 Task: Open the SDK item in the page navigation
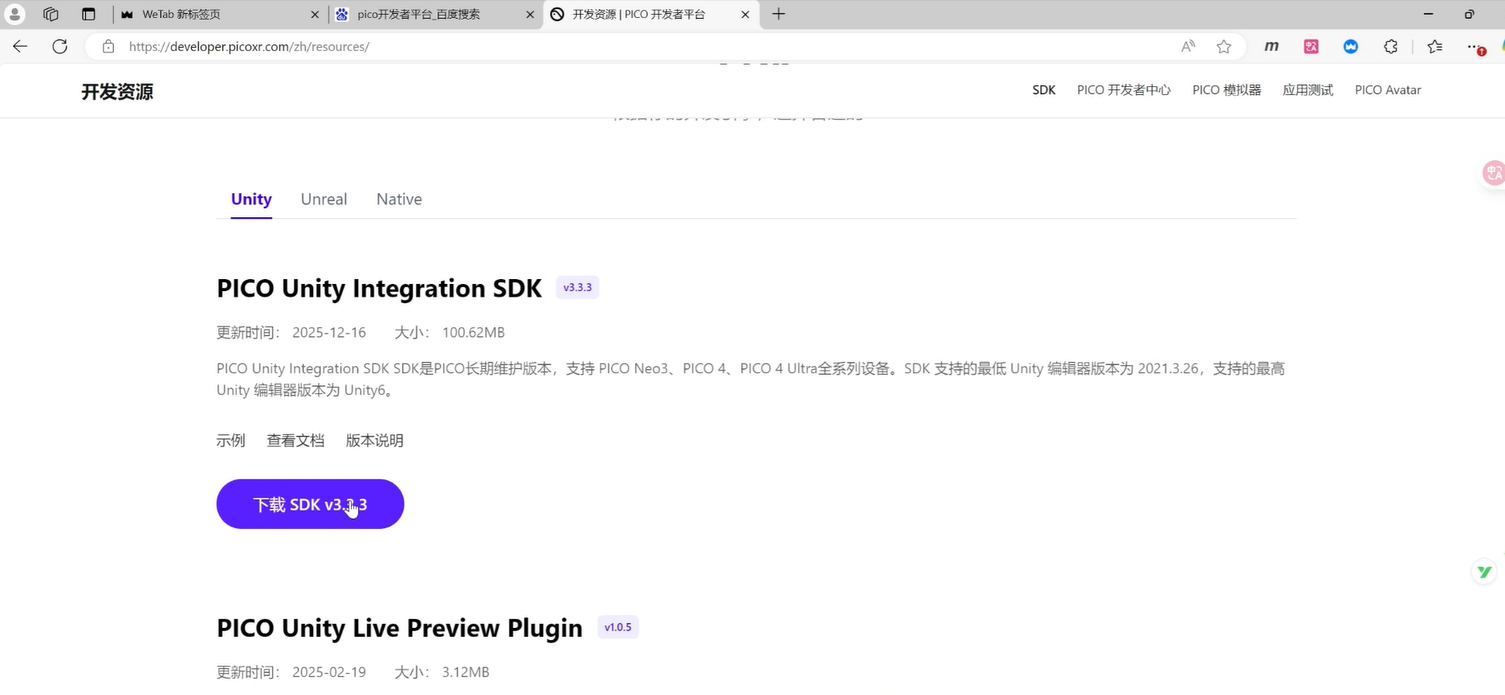coord(1044,90)
